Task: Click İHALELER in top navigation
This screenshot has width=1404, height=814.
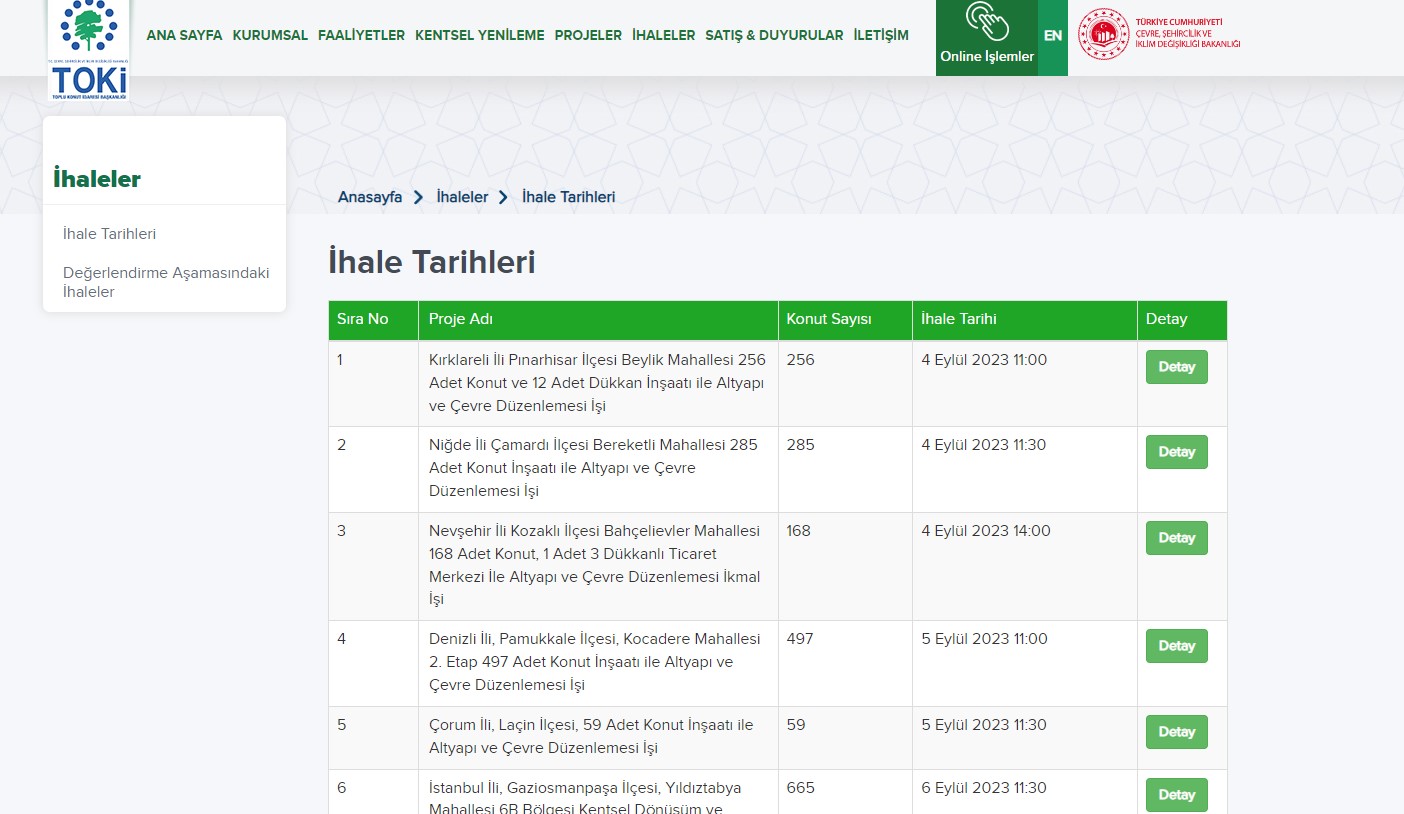Action: click(x=663, y=36)
